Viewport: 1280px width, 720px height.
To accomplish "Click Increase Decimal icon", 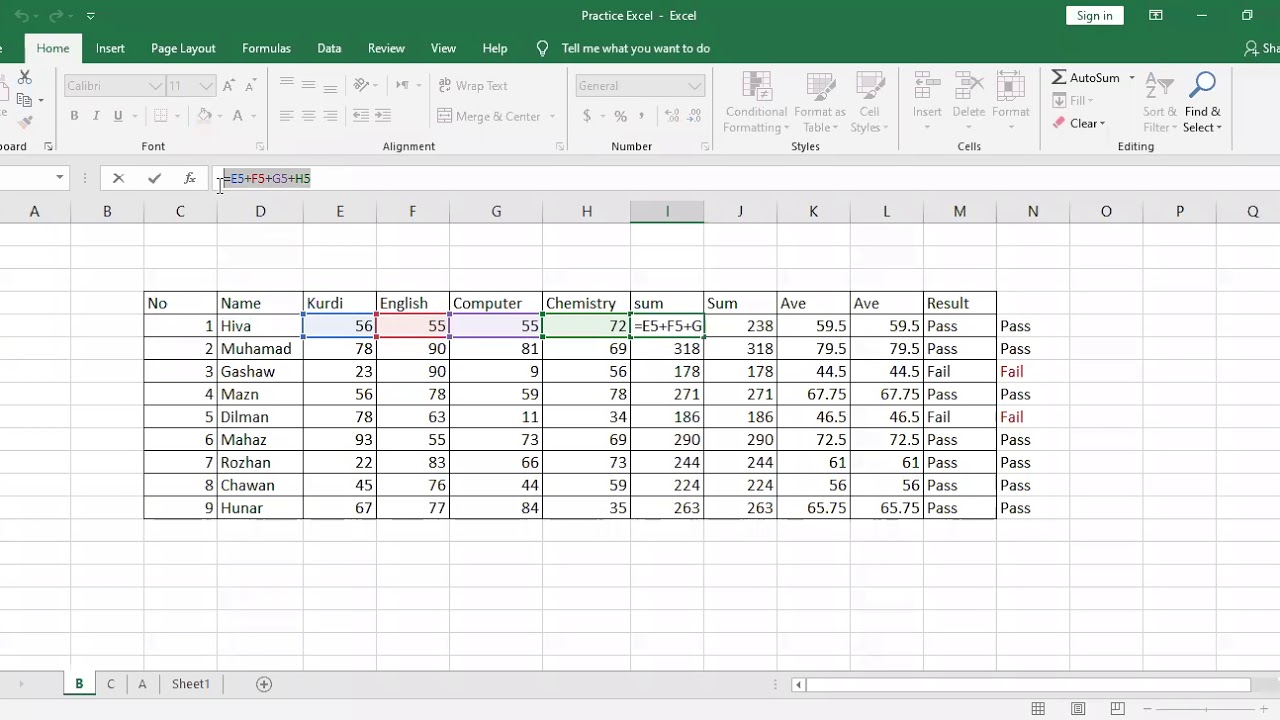I will coord(671,116).
